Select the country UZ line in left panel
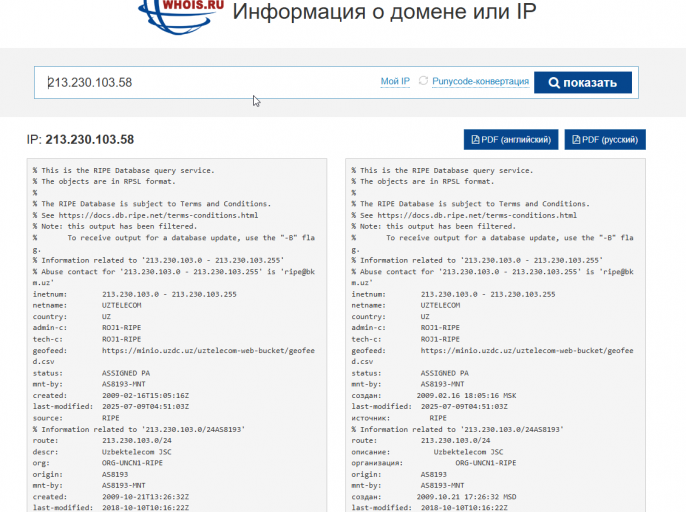The width and height of the screenshot is (686, 512). coord(72,316)
